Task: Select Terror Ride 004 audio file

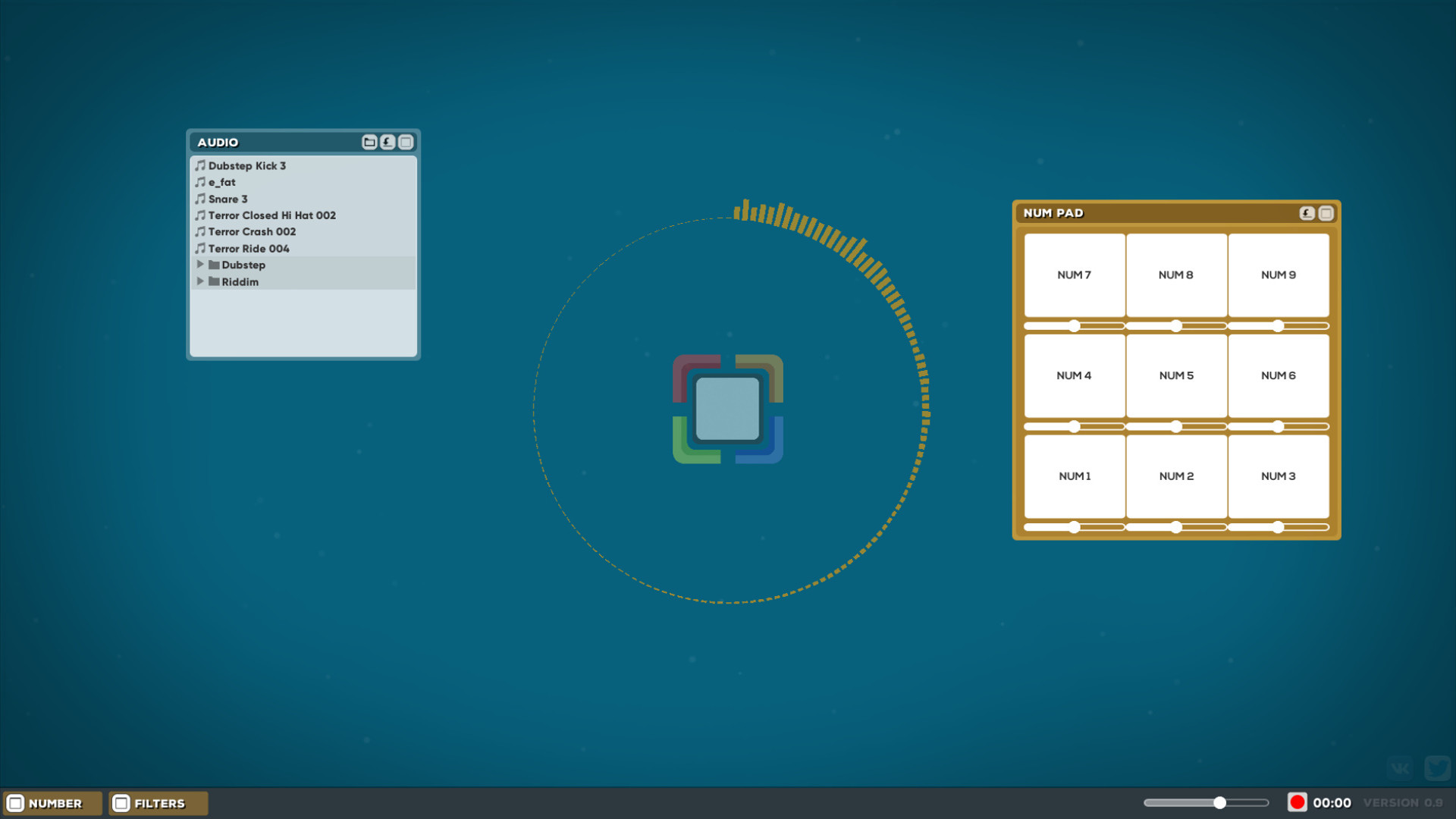Action: (x=247, y=248)
